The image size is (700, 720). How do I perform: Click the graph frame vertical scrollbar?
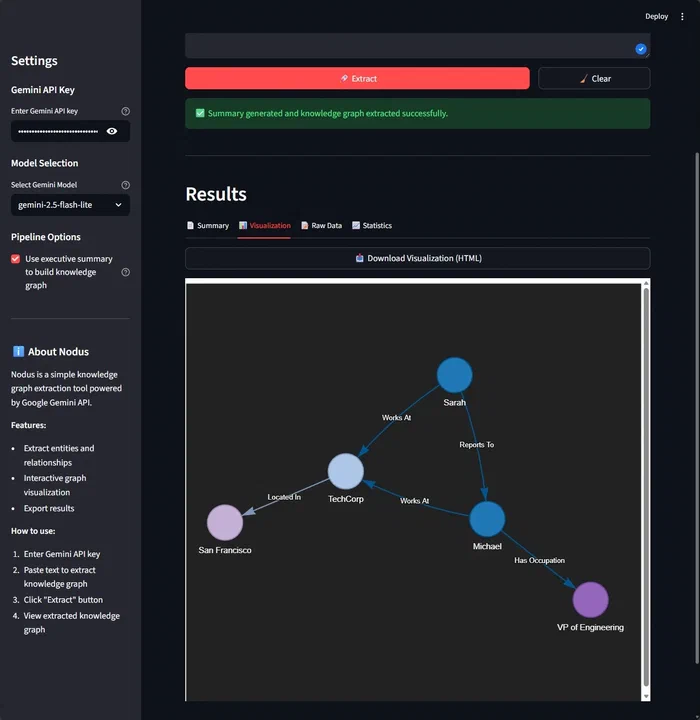(646, 487)
